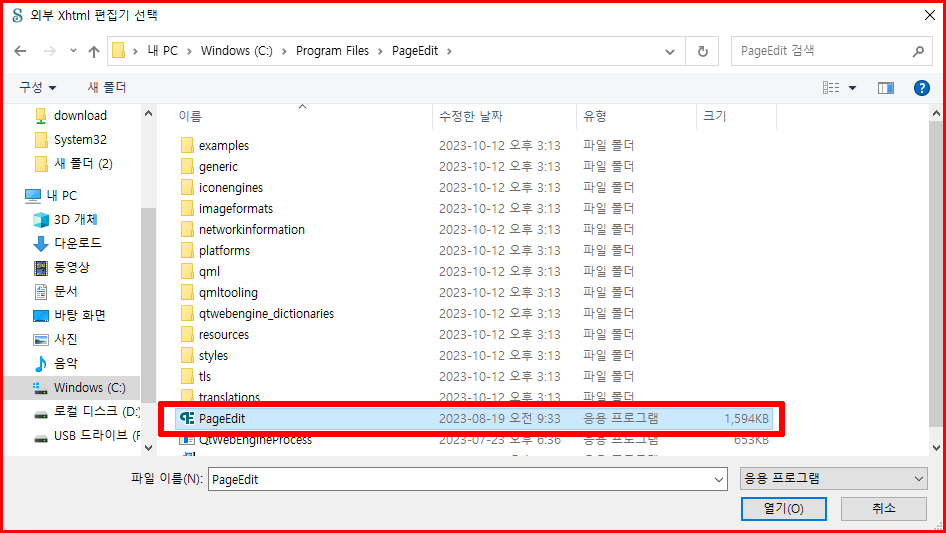Screen dimensions: 946x533
Task: Select the resources folder icon
Action: coord(187,334)
